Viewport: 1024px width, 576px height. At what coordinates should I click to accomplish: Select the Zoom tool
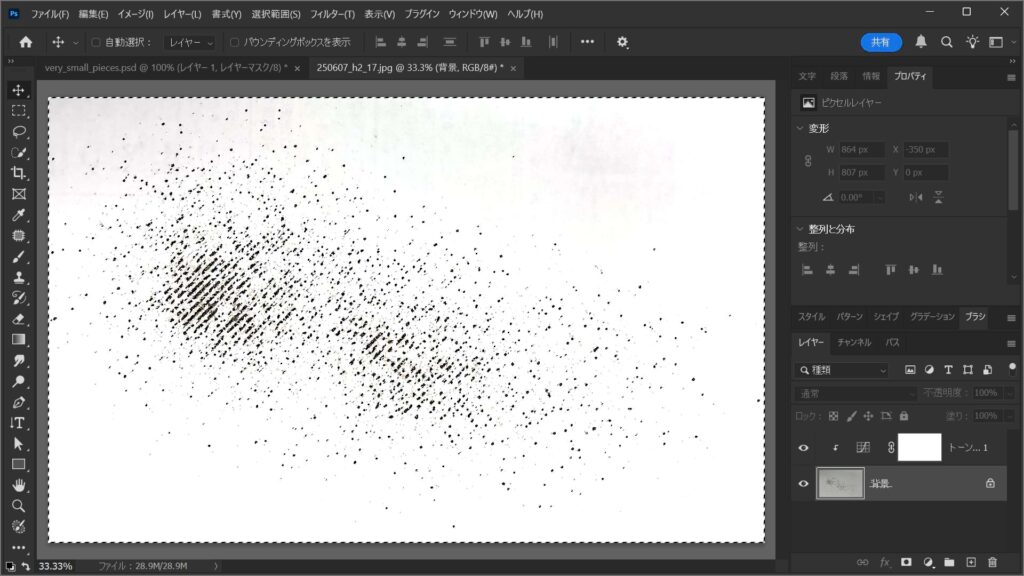click(x=18, y=506)
